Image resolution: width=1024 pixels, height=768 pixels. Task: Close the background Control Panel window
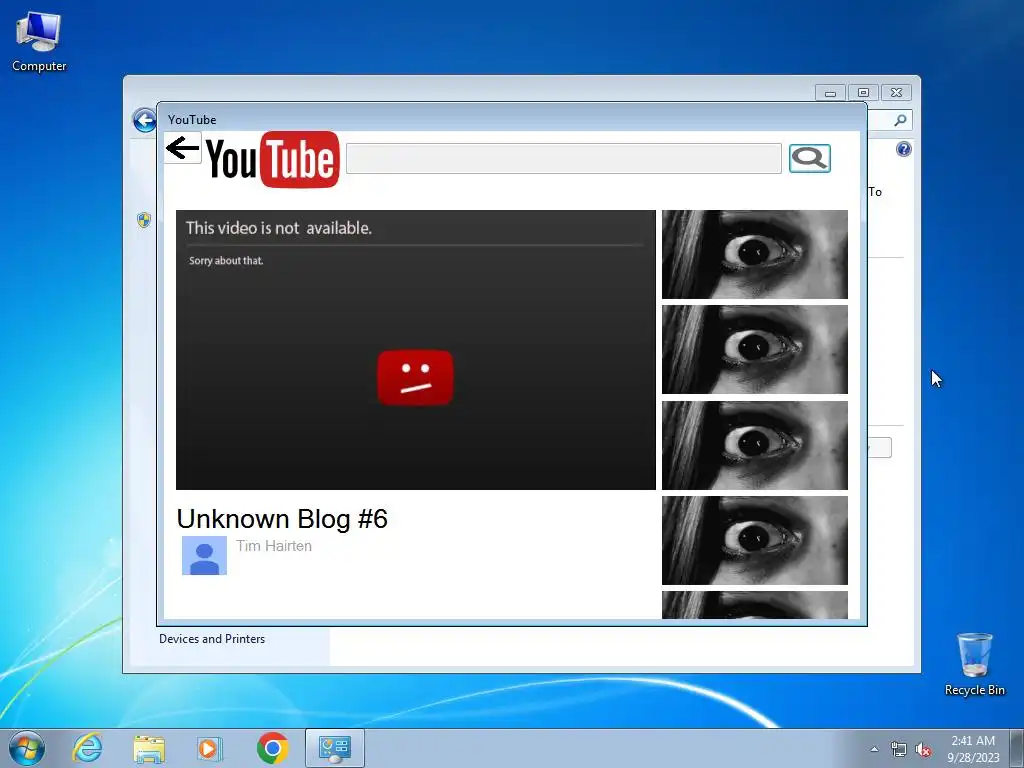click(x=897, y=93)
